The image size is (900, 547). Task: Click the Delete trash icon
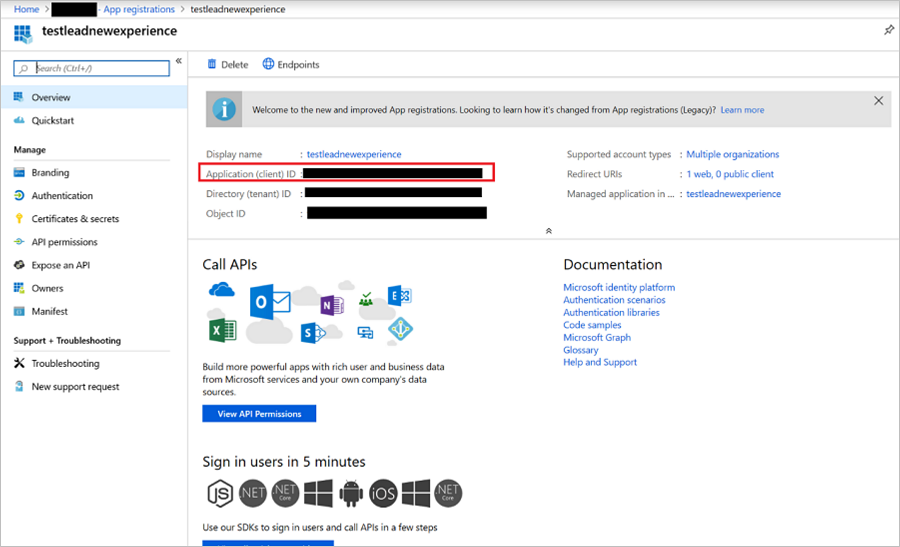tap(212, 65)
